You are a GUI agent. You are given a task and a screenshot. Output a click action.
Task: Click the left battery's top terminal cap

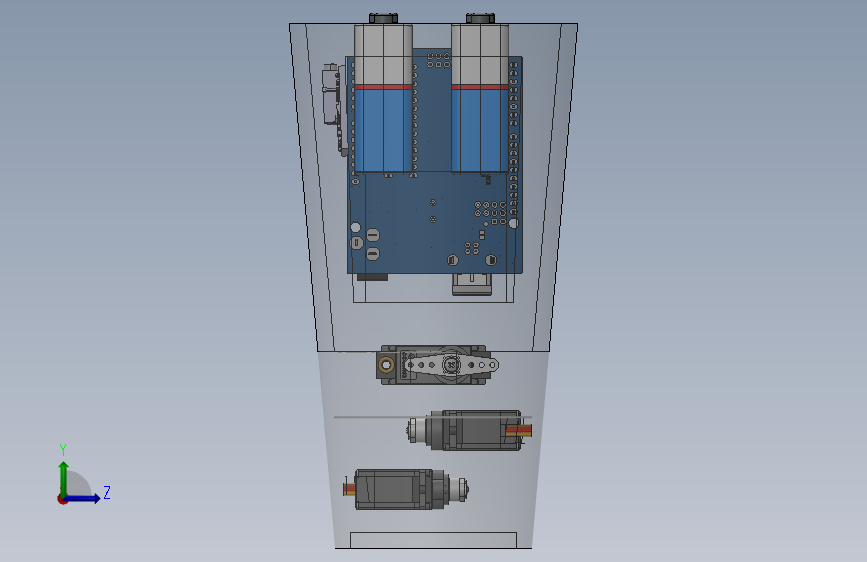pyautogui.click(x=383, y=19)
